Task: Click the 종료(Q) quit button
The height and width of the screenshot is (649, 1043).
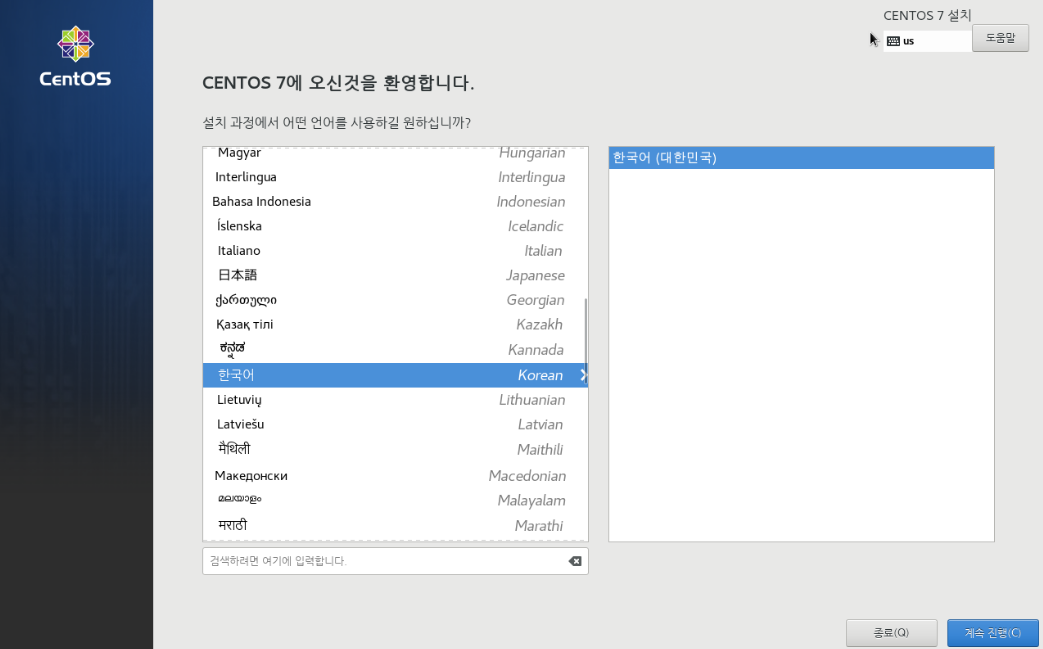Action: coord(891,632)
